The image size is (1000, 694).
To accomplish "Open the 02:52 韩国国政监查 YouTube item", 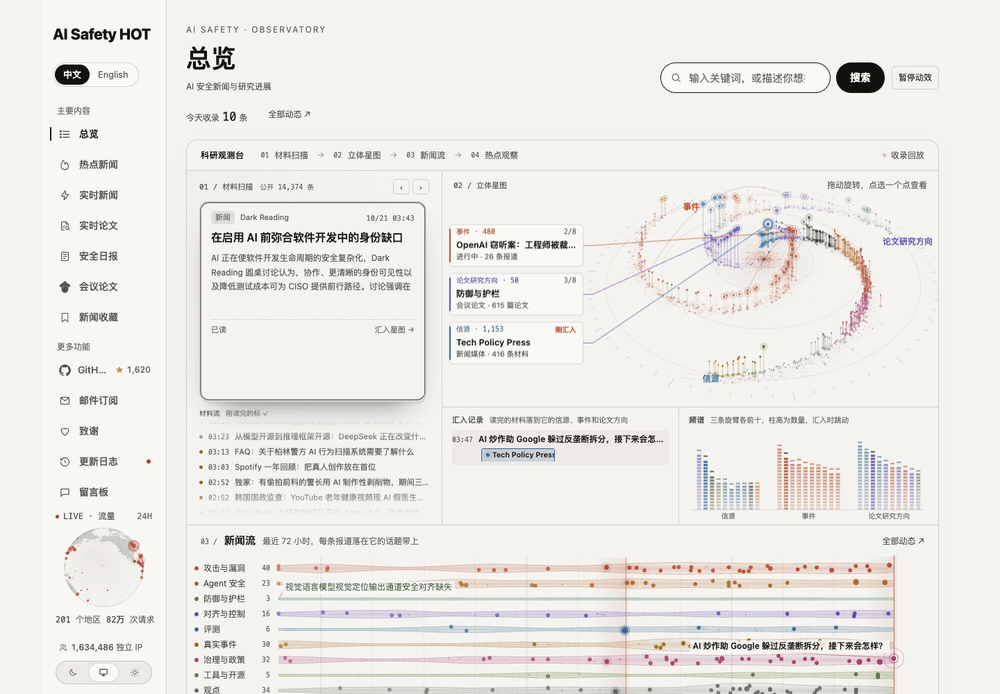I will pyautogui.click(x=311, y=498).
